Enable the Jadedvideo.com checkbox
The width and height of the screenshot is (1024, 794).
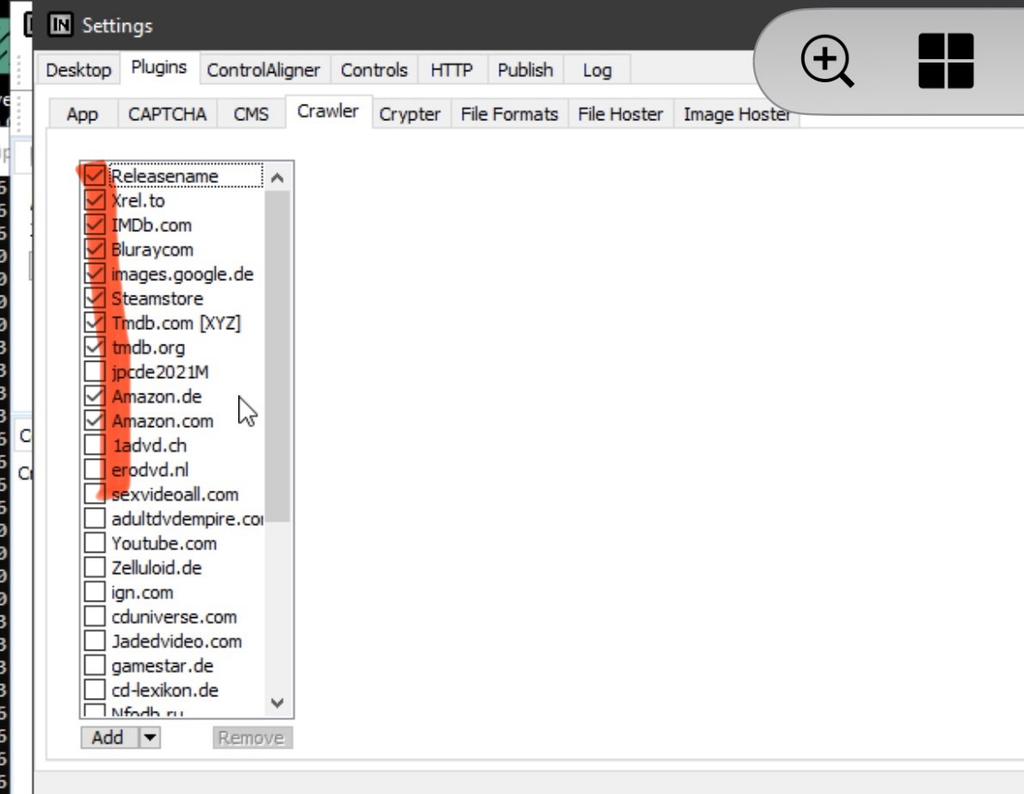95,641
